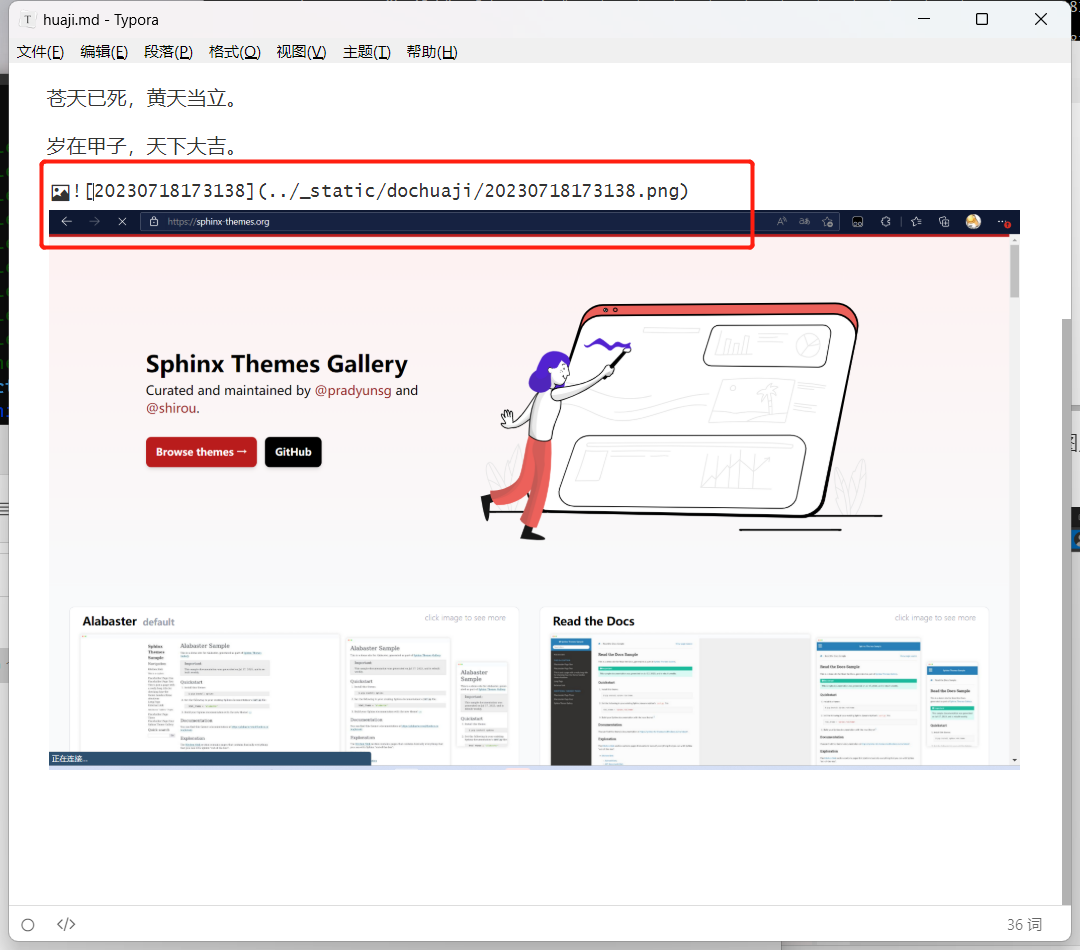Click the Alabaster theme title

click(110, 621)
